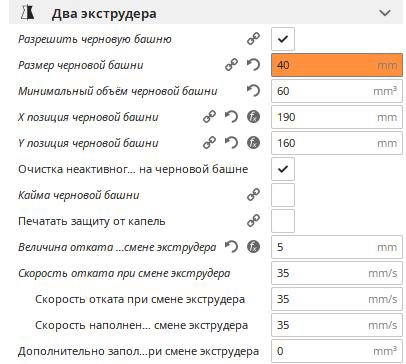Enable Печатать защиту от капель checkbox
Image resolution: width=406 pixels, height=364 pixels.
pos(283,221)
